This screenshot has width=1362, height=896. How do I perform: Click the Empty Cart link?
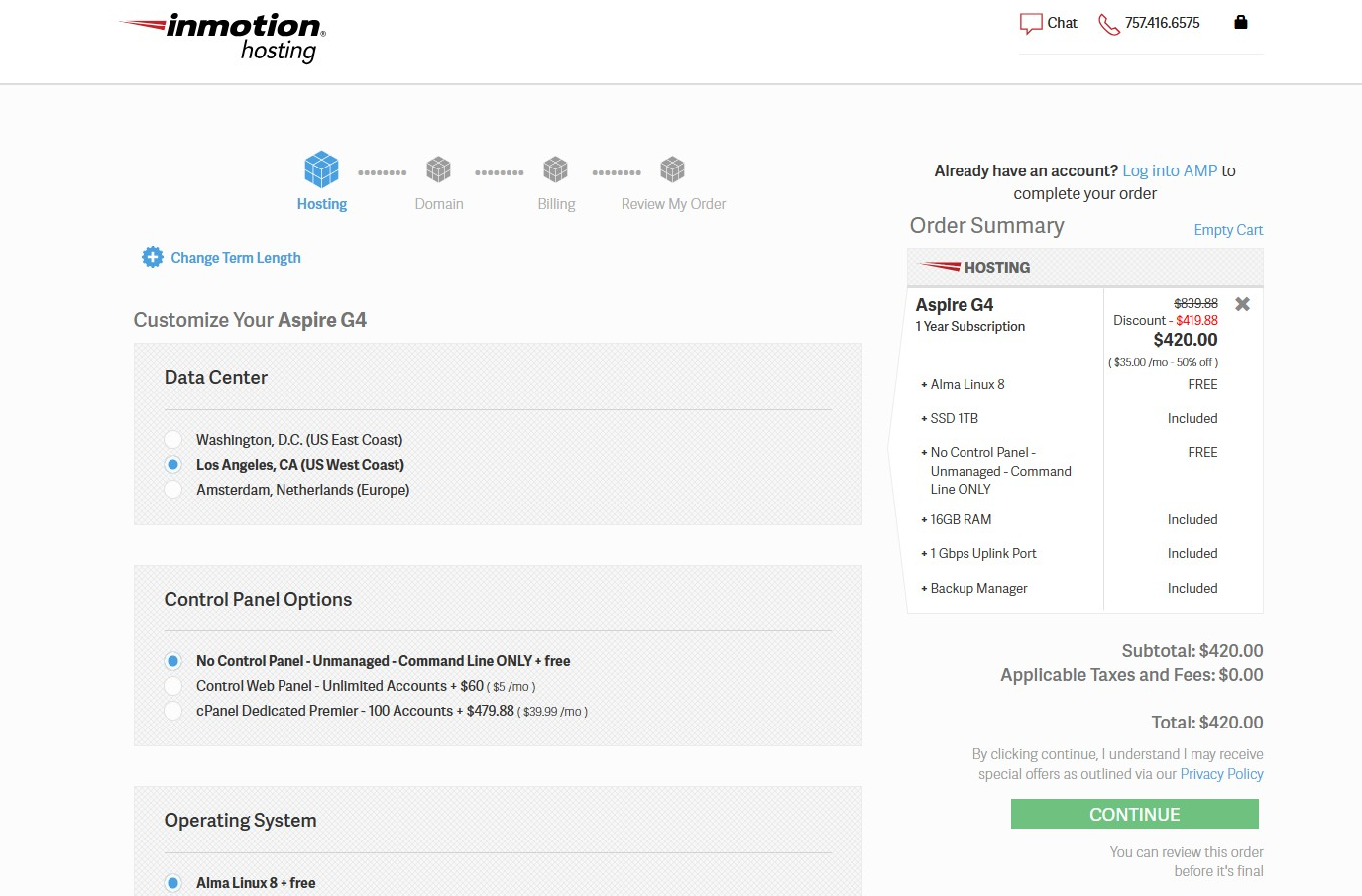1228,230
